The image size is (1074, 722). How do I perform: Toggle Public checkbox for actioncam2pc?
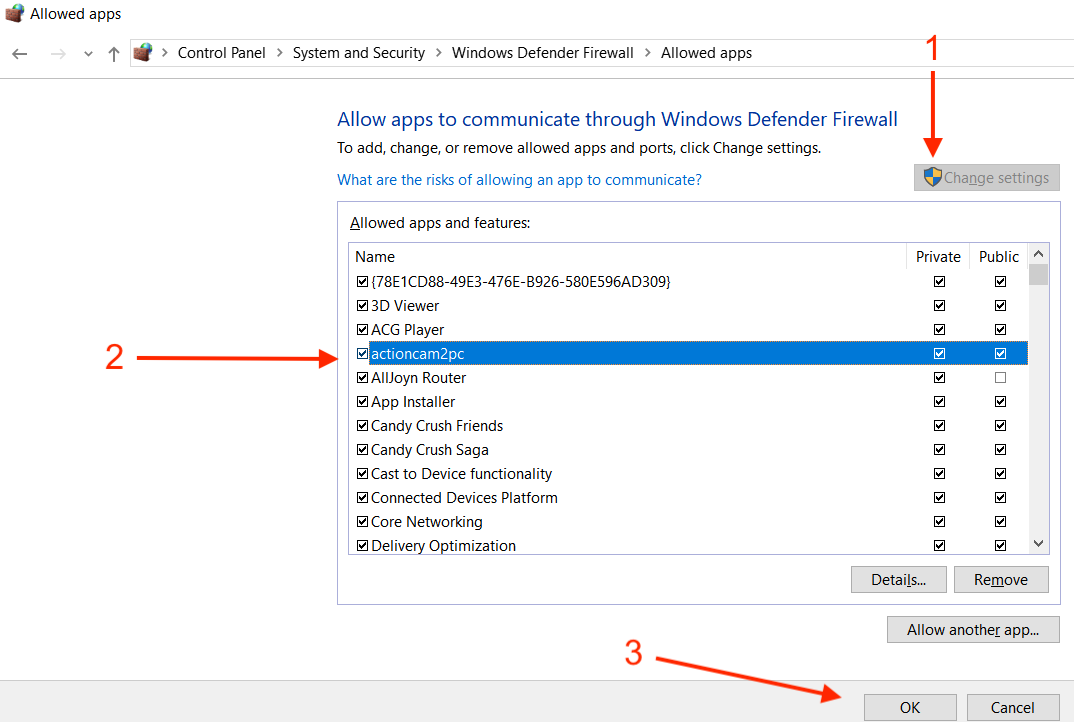tap(1001, 353)
